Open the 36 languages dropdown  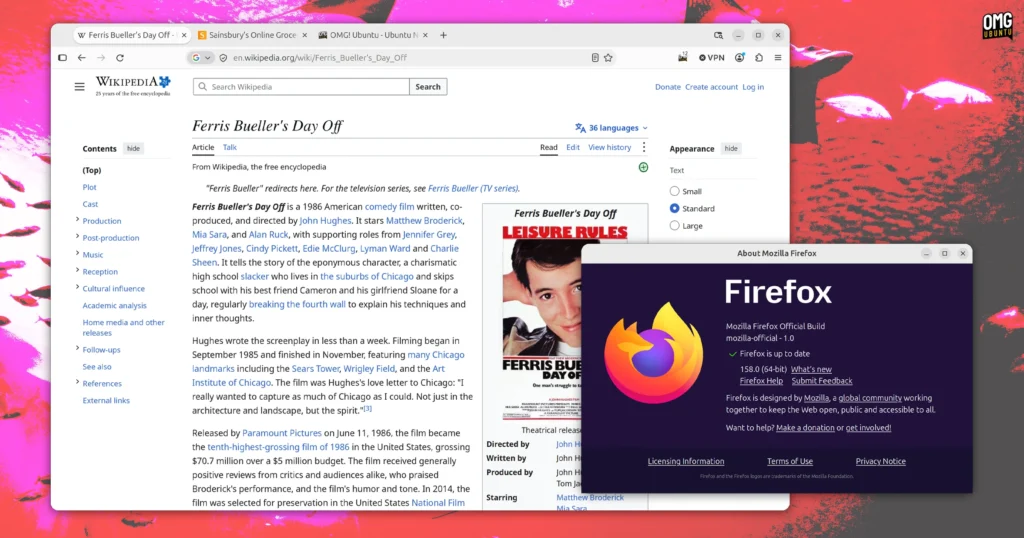[x=611, y=128]
